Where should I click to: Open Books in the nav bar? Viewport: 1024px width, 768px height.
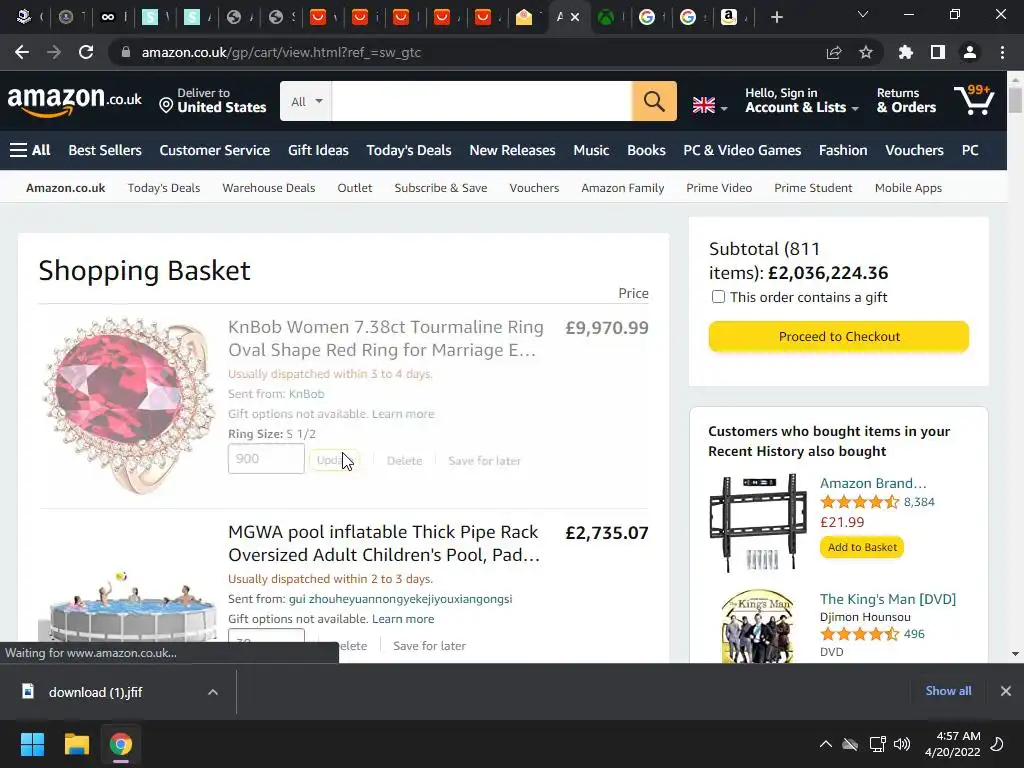[x=647, y=150]
